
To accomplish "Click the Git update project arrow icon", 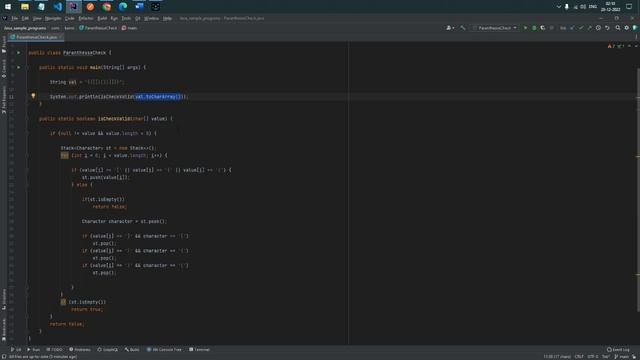I will tap(572, 28).
